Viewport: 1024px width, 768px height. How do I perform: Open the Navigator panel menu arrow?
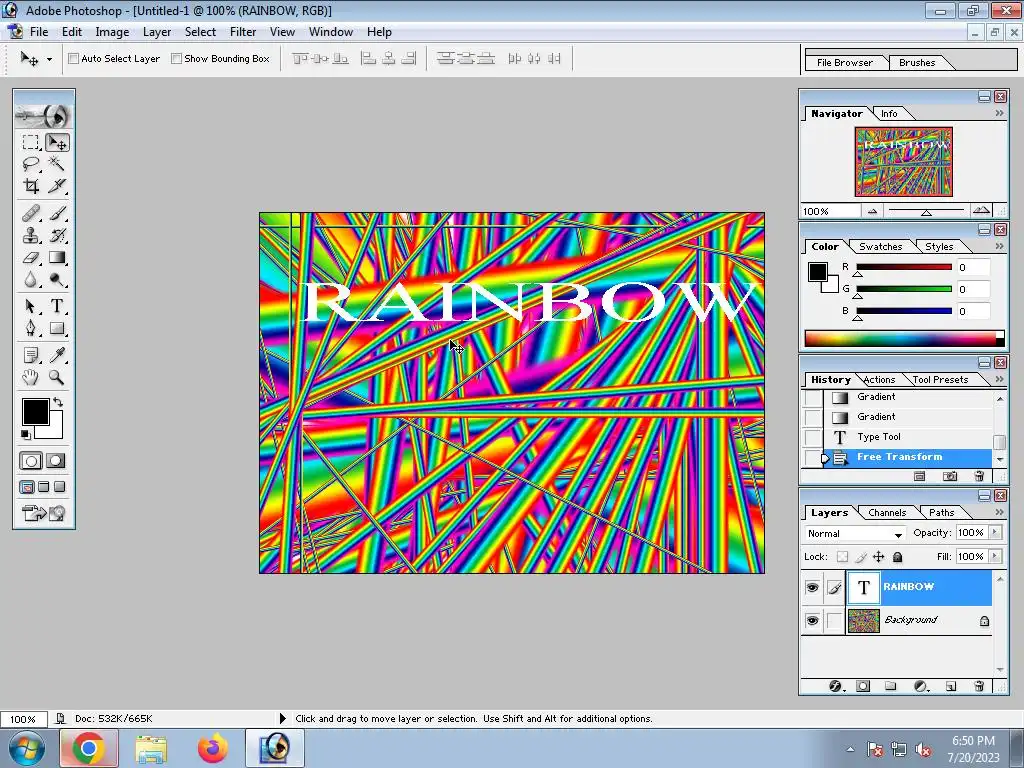pos(999,114)
